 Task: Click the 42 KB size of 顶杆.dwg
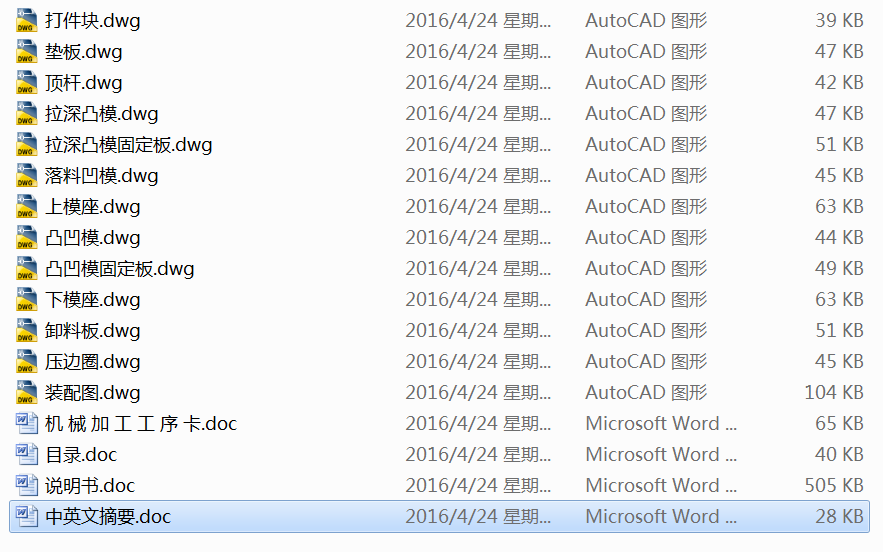(840, 82)
